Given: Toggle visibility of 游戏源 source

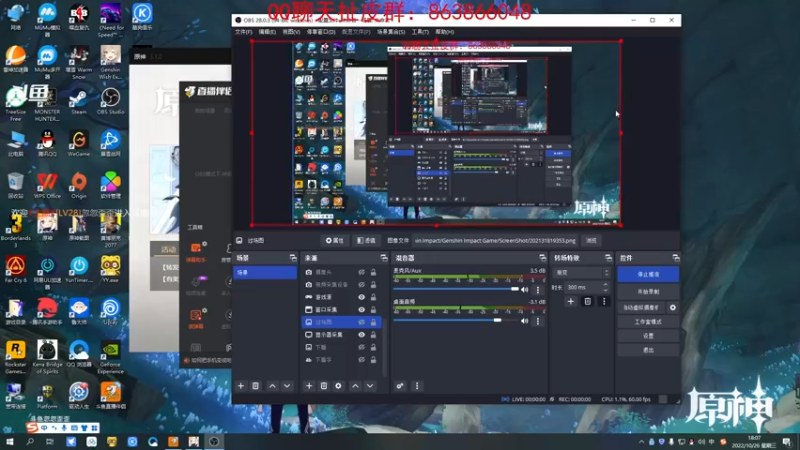Looking at the screenshot, I should 361,297.
